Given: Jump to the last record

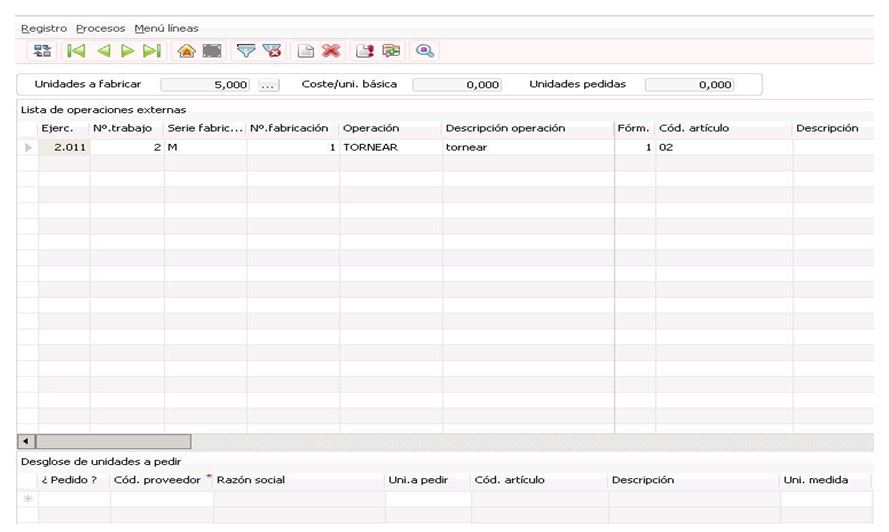Looking at the screenshot, I should pos(152,51).
